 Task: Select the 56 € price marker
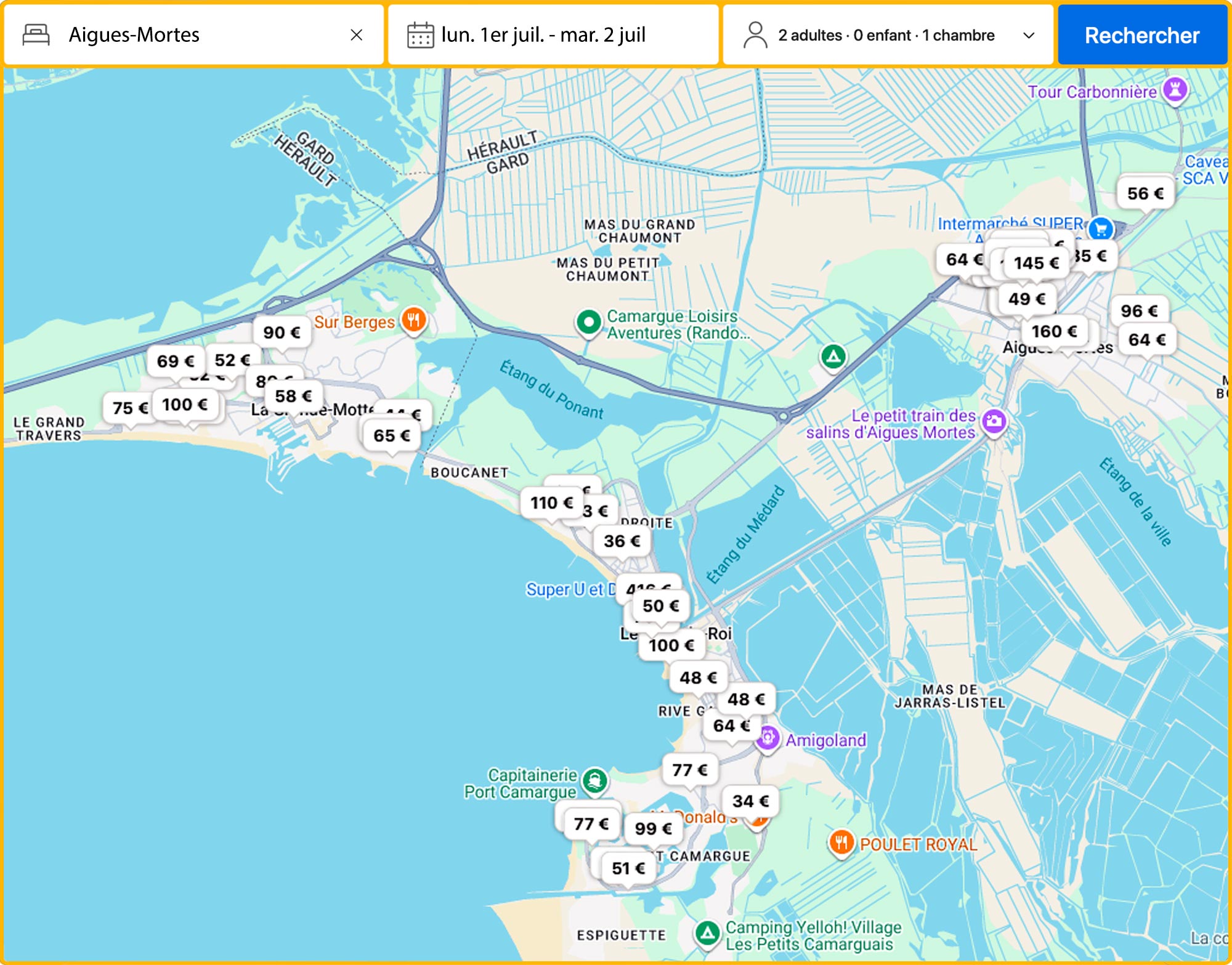1145,193
